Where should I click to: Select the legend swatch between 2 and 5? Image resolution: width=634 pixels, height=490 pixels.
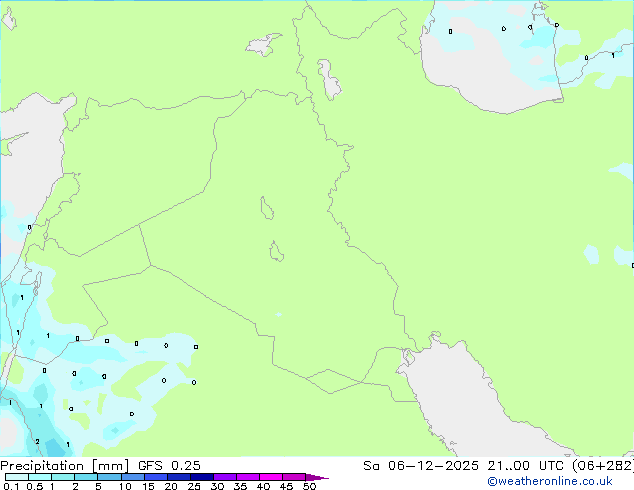tap(86, 477)
